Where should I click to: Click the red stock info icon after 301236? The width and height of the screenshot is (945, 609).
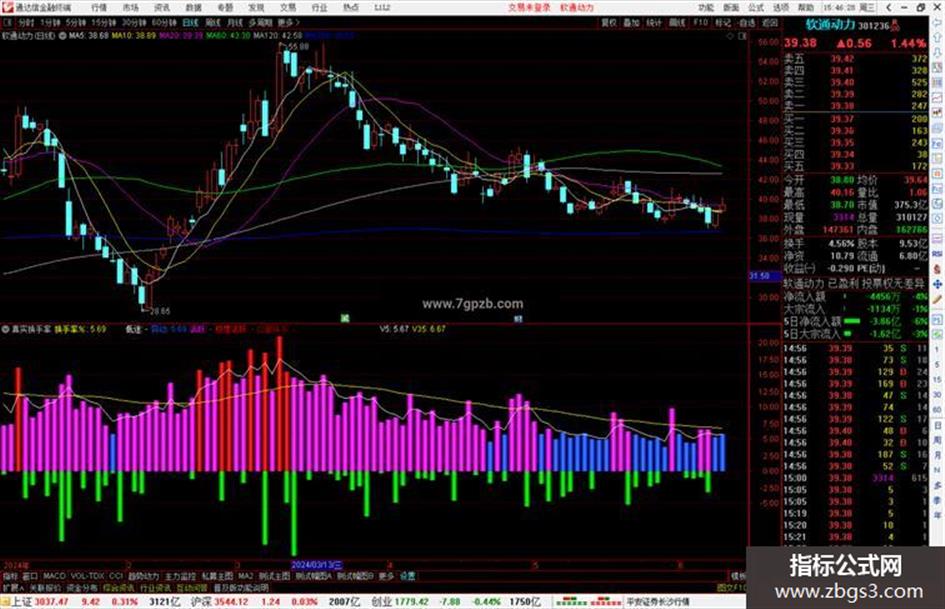[x=896, y=25]
